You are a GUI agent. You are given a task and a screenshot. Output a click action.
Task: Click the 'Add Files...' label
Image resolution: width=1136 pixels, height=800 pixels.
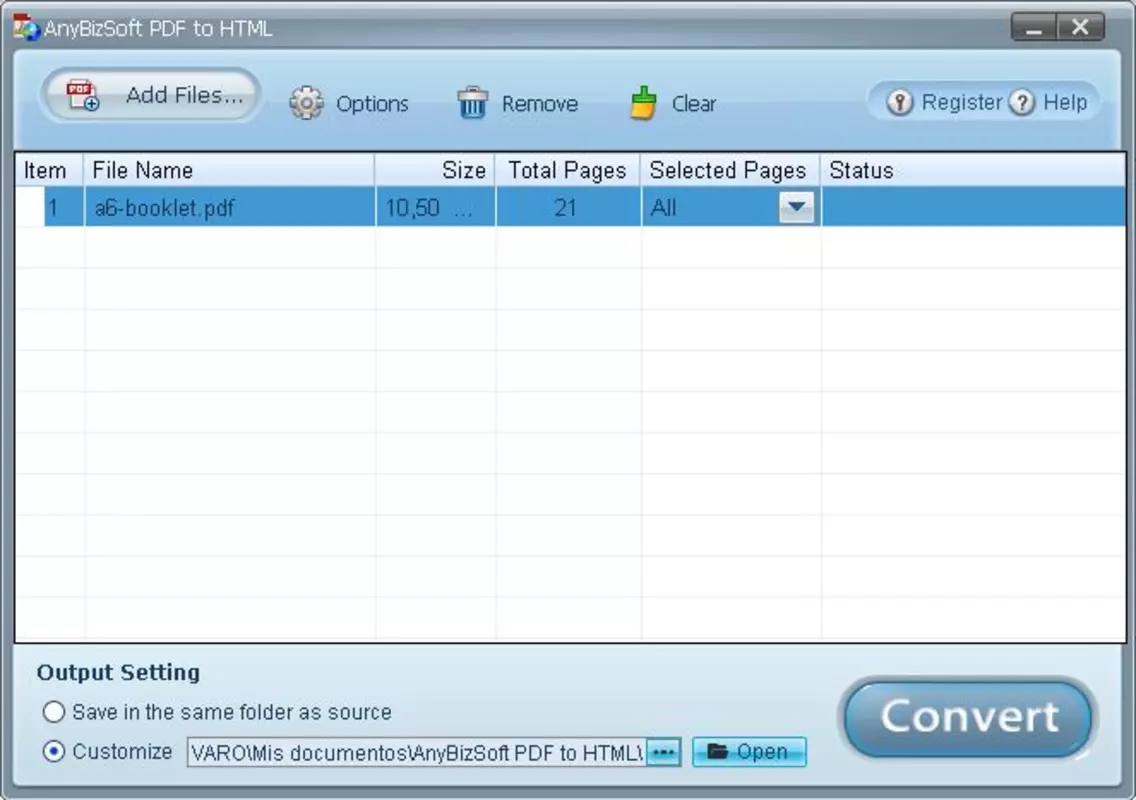click(185, 95)
